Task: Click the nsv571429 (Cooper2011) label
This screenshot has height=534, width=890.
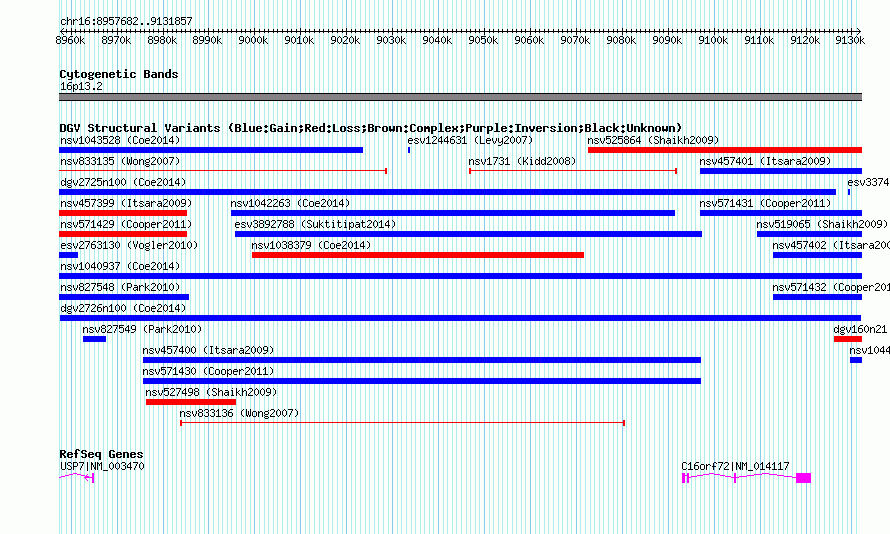Action: [126, 224]
